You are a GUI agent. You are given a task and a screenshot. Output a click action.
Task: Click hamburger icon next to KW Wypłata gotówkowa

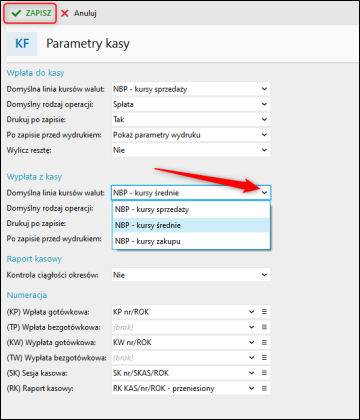click(264, 342)
